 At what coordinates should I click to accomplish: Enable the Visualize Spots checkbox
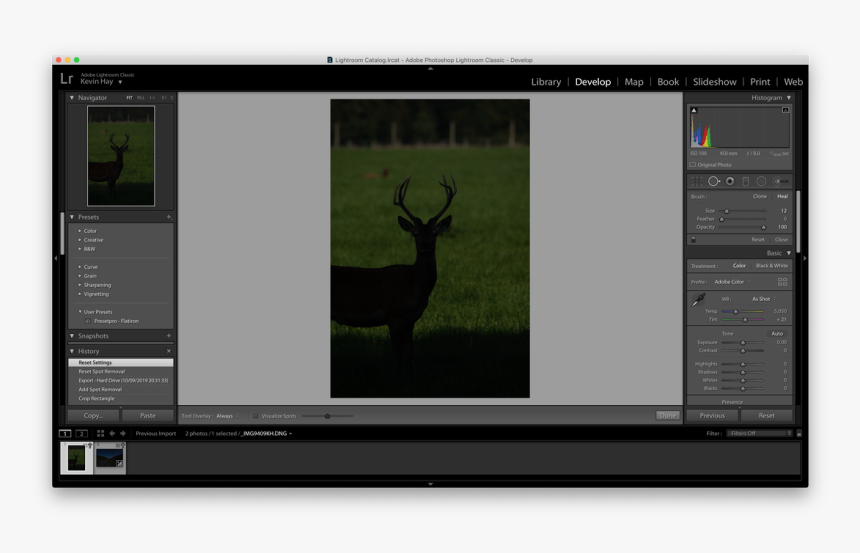pos(256,416)
